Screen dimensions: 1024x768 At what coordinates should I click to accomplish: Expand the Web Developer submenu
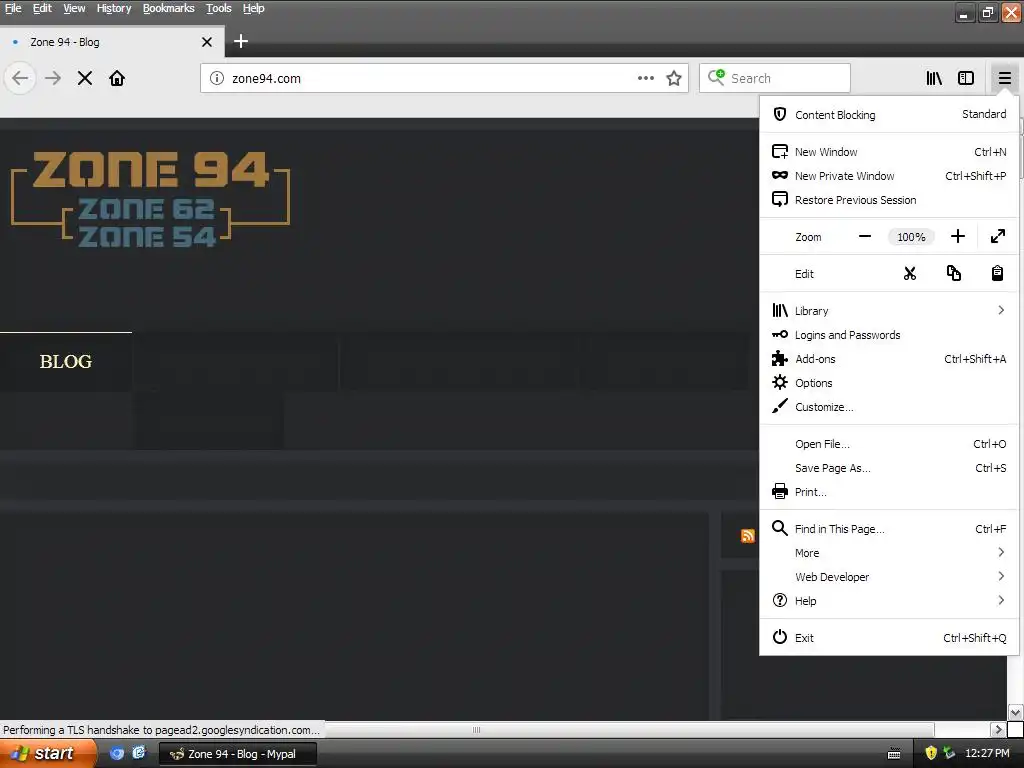coord(889,577)
